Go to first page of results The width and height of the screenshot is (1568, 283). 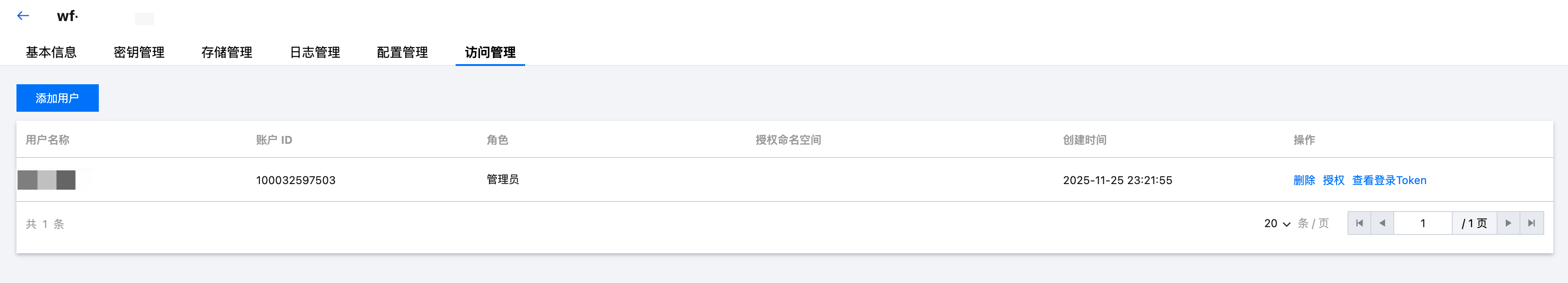[1359, 223]
